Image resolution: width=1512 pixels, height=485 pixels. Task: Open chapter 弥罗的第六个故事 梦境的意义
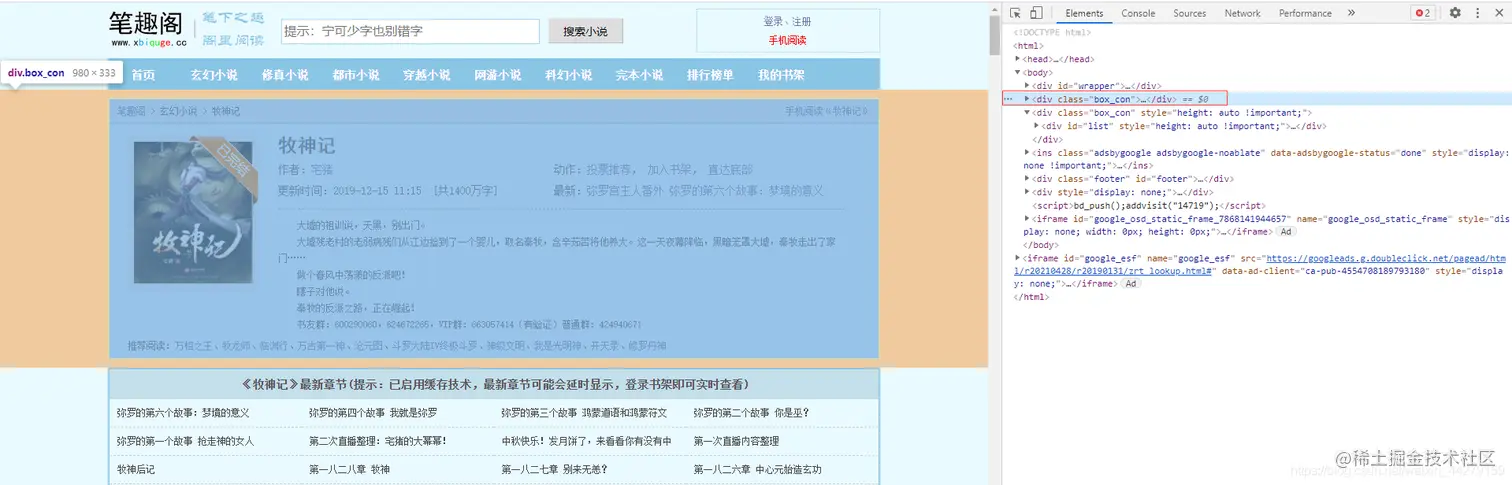point(183,412)
